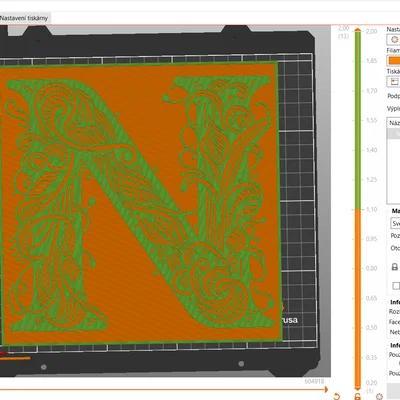Click the 1,10 layer height label
400x400 pixels.
click(x=371, y=209)
